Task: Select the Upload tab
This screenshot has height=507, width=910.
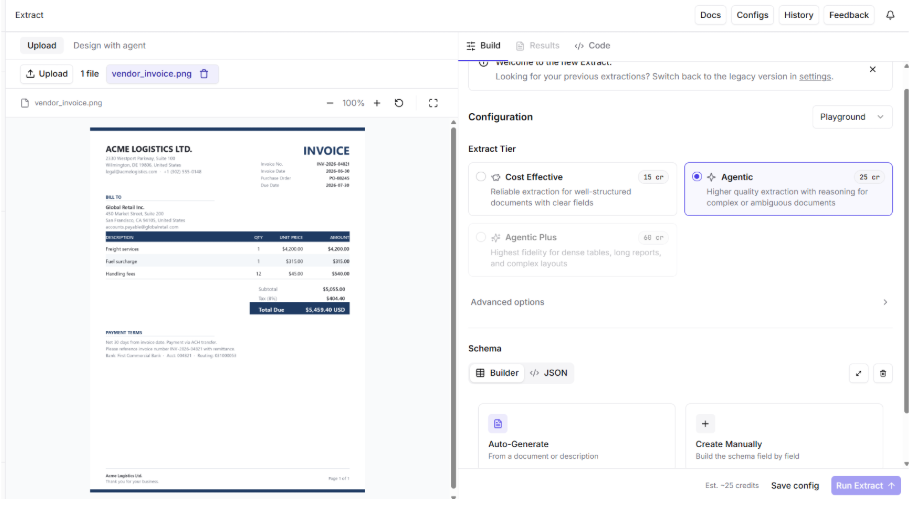Action: tap(42, 46)
